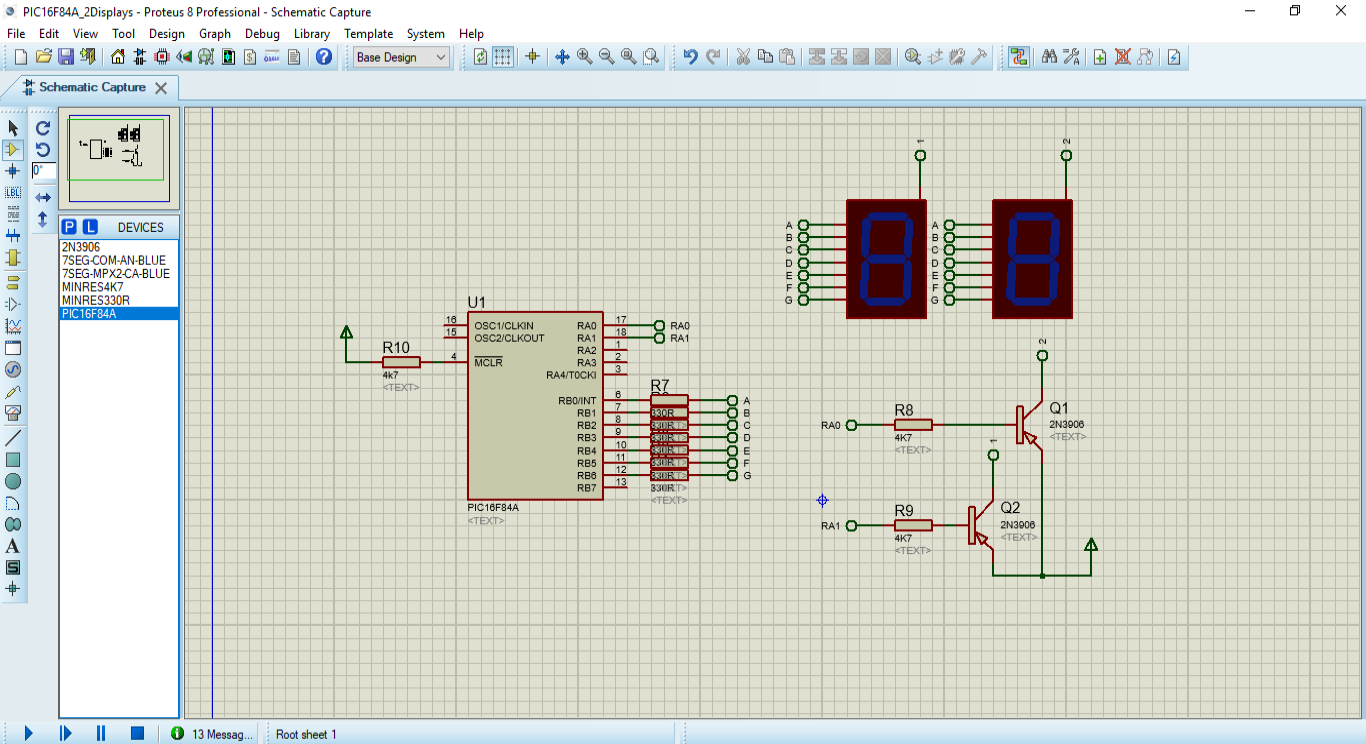Click the L library manager button
Image resolution: width=1366 pixels, height=744 pixels.
coord(90,227)
